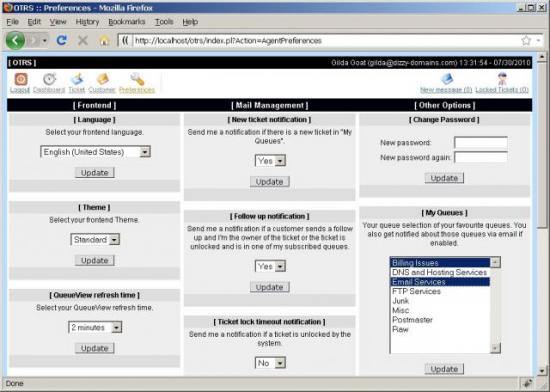Select FTP Services queue
The width and height of the screenshot is (550, 392).
tap(440, 291)
